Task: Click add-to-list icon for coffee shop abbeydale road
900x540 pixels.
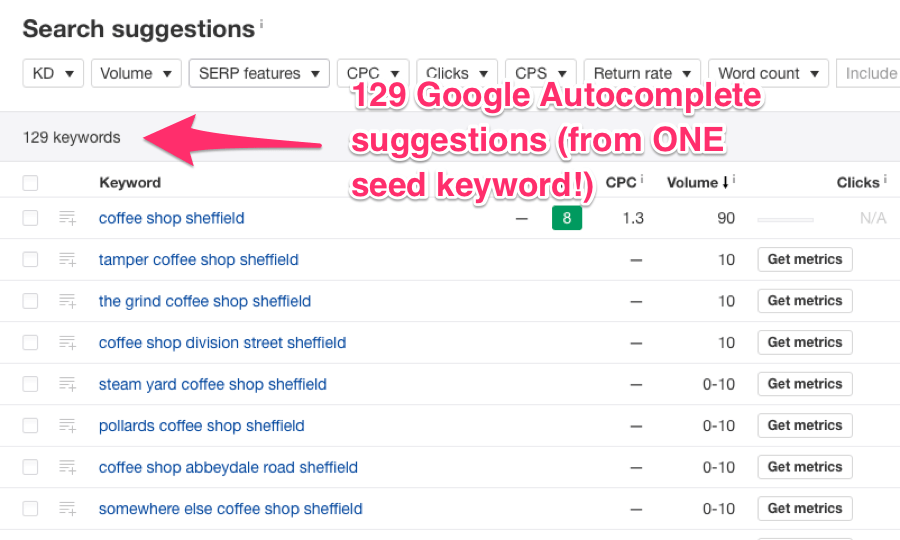Action: click(x=68, y=467)
